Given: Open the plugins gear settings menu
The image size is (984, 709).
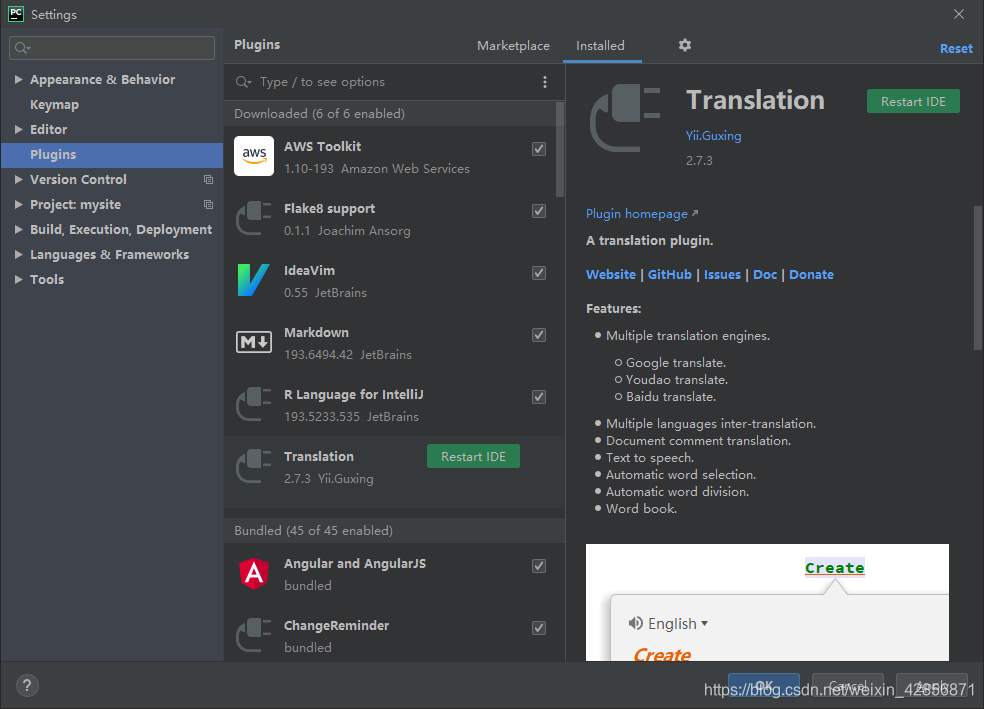Looking at the screenshot, I should (x=685, y=45).
